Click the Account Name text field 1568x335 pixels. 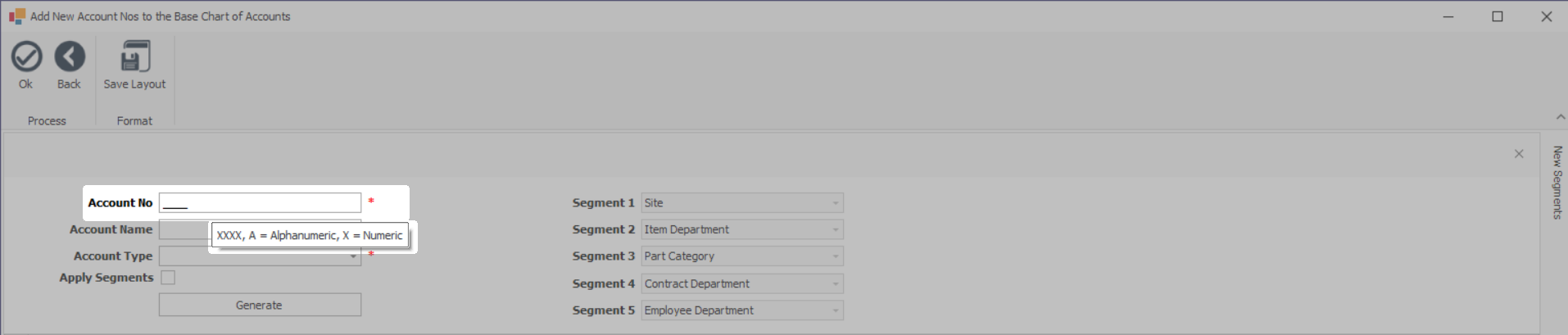coord(184,230)
